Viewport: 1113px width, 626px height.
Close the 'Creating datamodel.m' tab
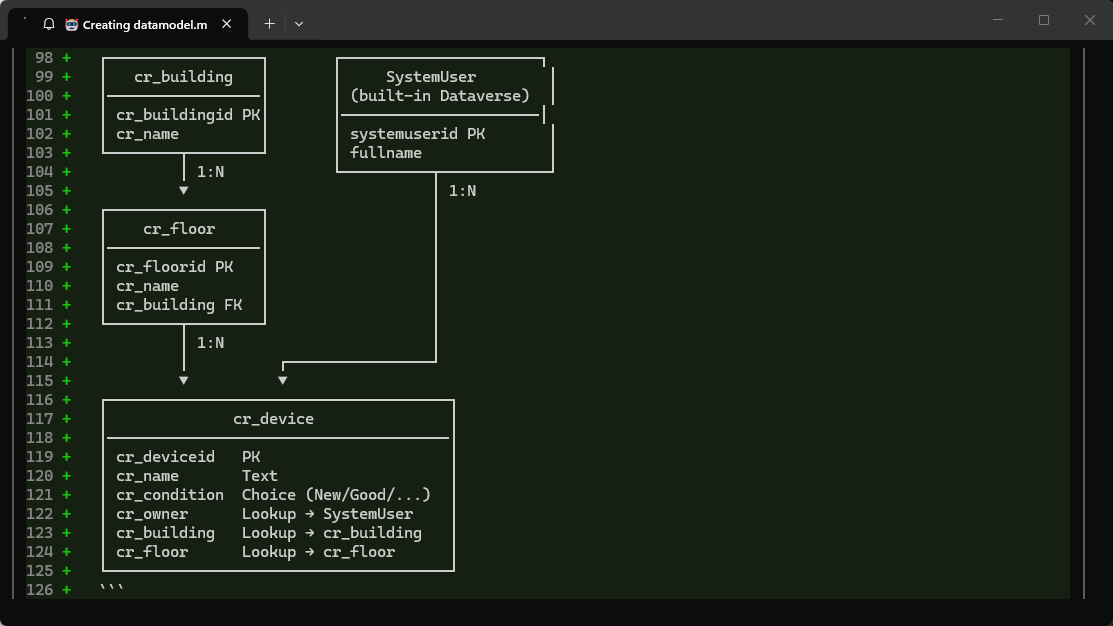[x=227, y=24]
